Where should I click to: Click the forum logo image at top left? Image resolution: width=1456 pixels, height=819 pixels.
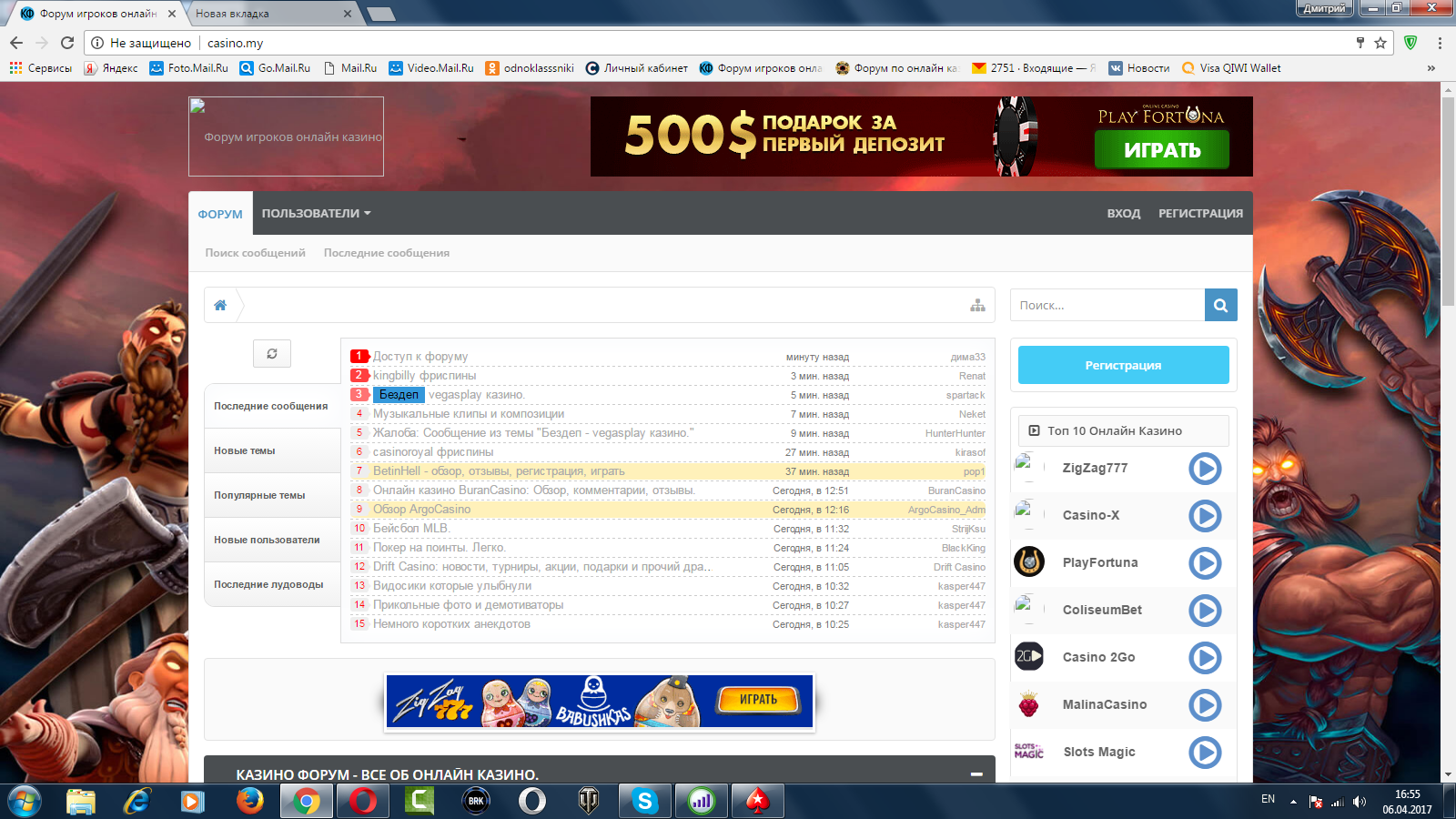(286, 136)
